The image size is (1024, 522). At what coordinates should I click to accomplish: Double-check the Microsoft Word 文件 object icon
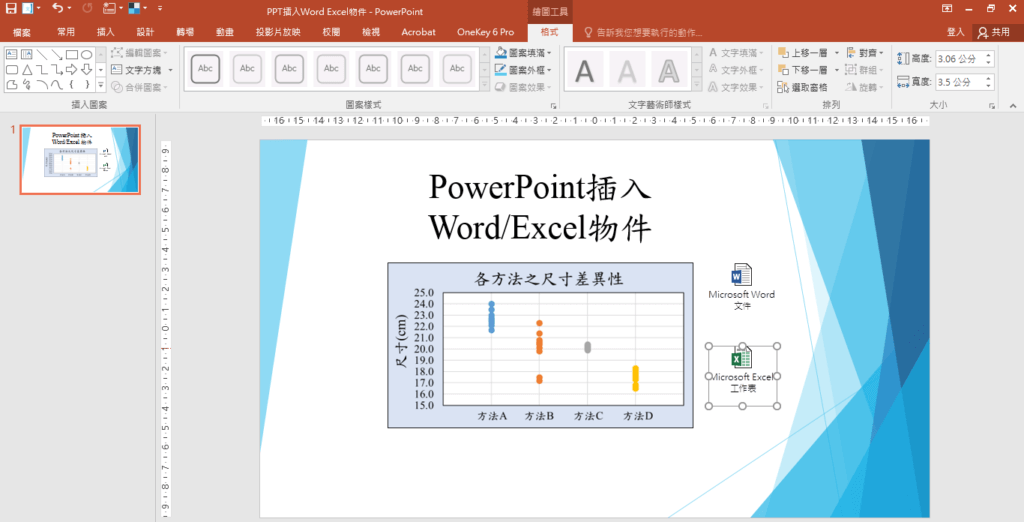[741, 276]
